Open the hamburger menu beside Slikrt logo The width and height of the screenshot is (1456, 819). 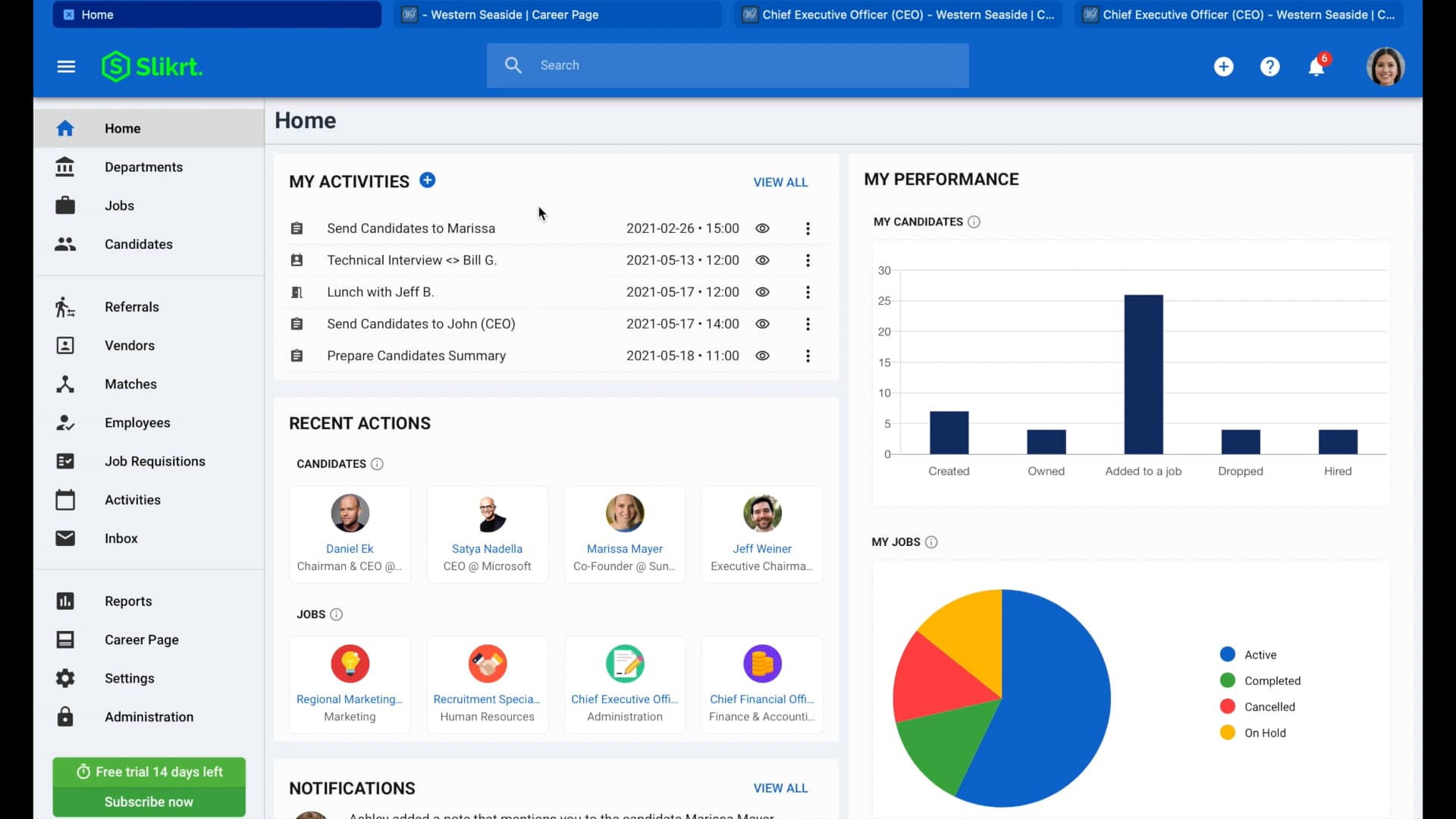pyautogui.click(x=66, y=67)
